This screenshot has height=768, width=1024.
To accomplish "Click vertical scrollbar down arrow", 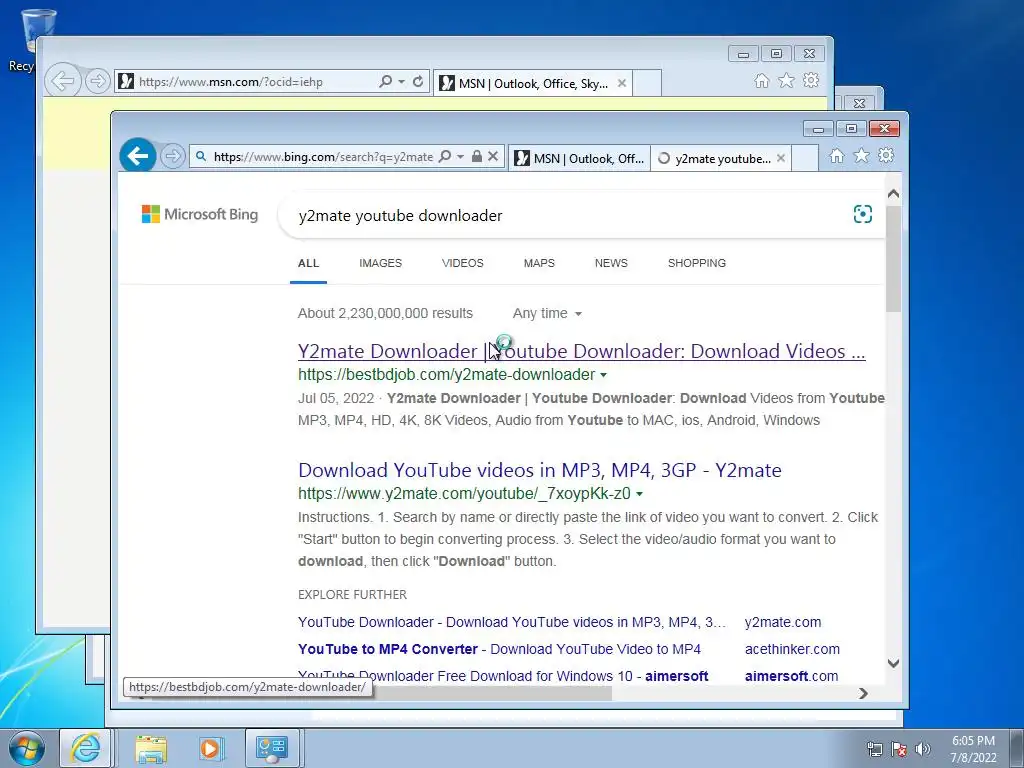I will (893, 663).
